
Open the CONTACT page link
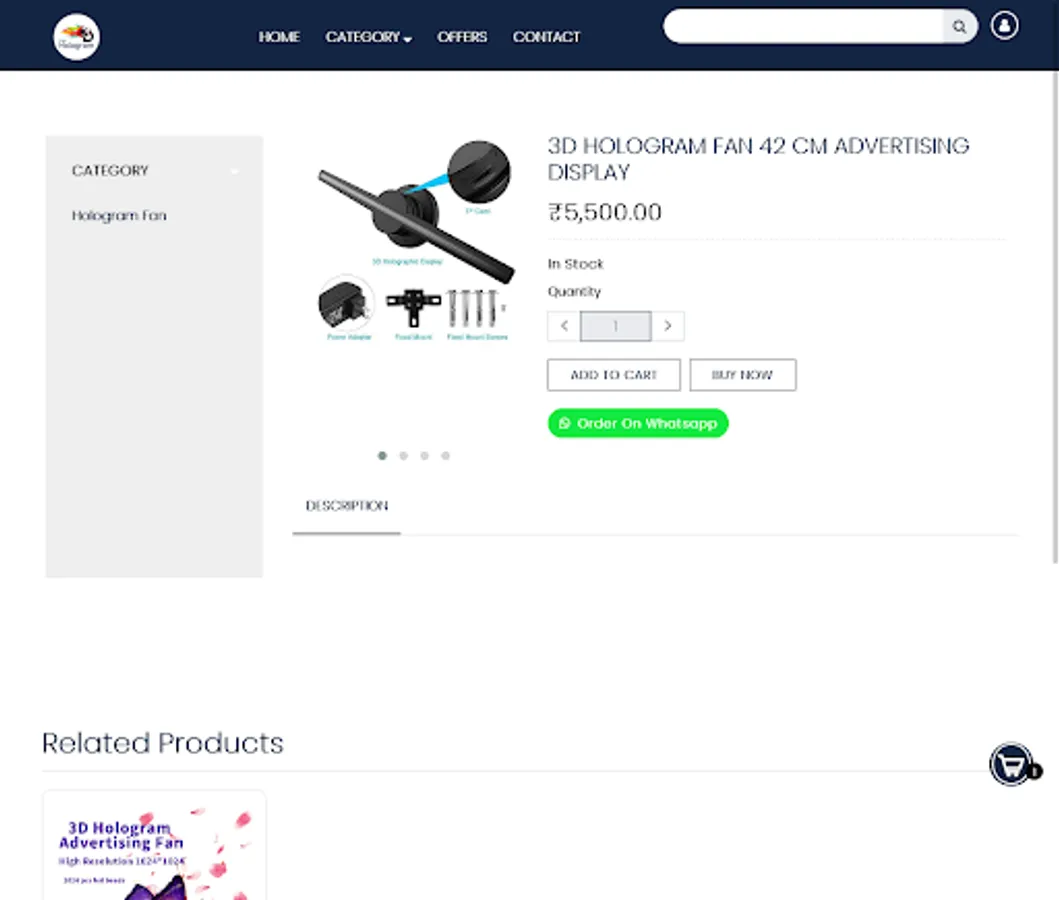point(546,37)
